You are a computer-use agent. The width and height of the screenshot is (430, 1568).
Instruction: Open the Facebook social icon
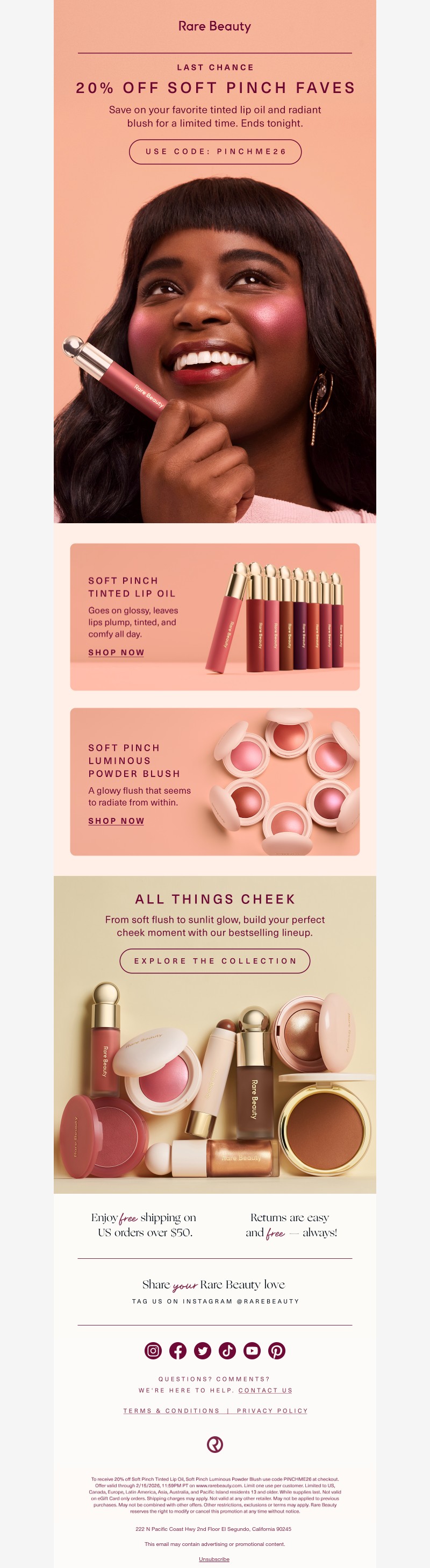pyautogui.click(x=177, y=1351)
